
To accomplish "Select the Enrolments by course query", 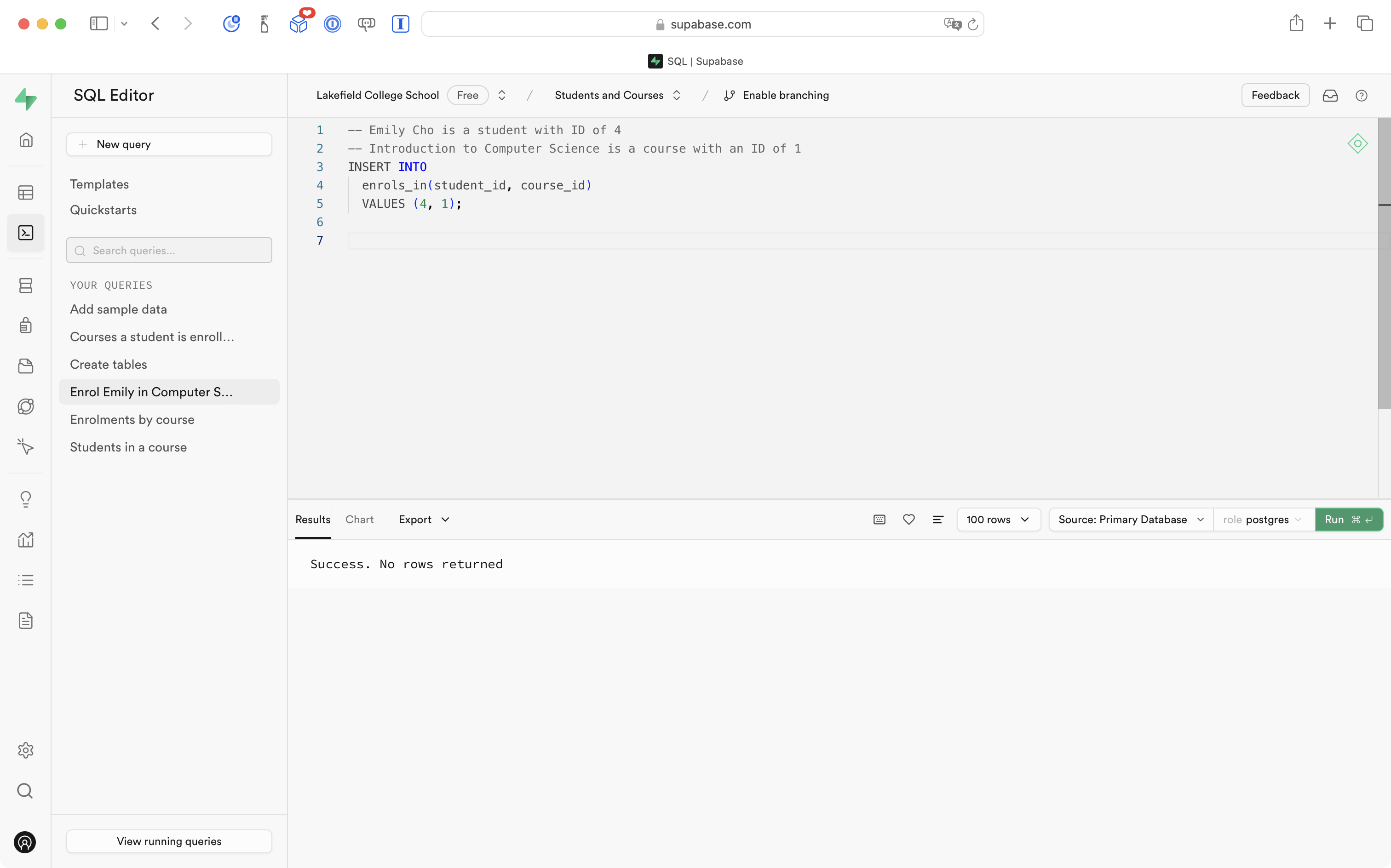I will [x=132, y=420].
